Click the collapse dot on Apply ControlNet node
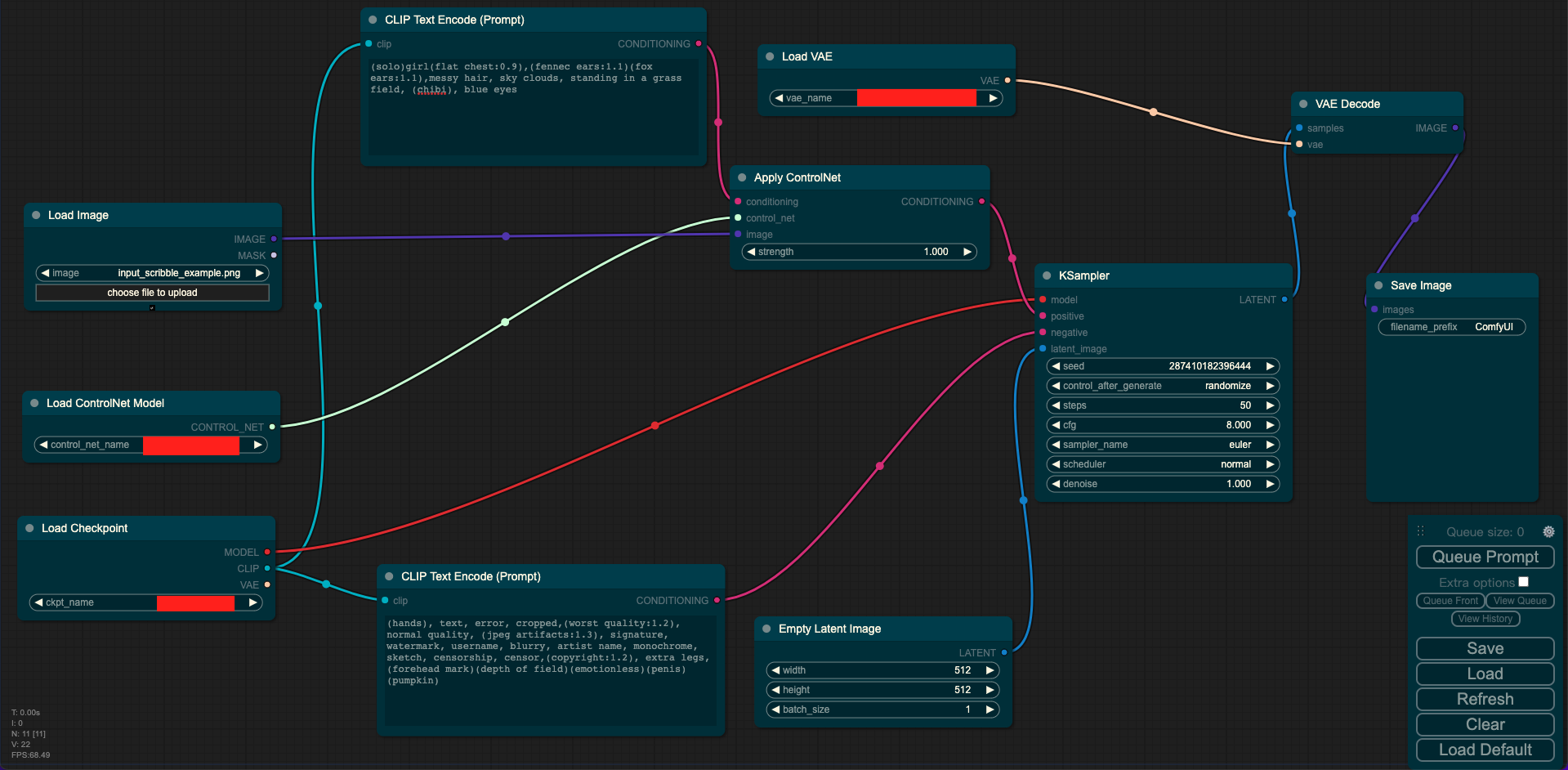This screenshot has width=1568, height=770. tap(742, 177)
